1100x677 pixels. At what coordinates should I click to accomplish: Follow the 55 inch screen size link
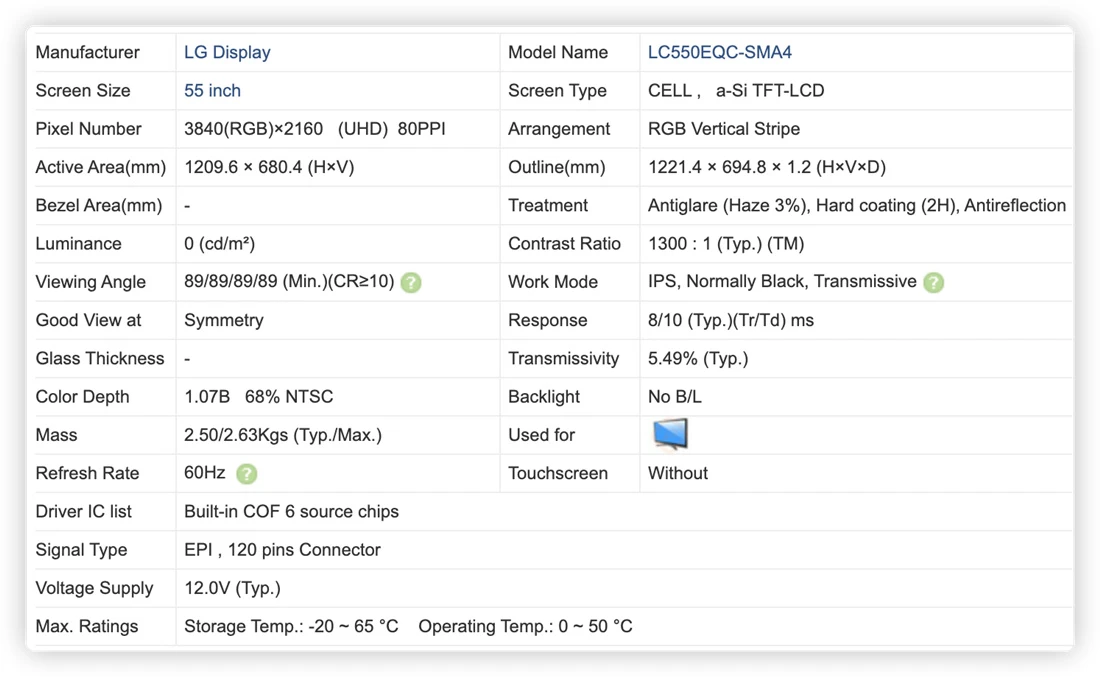pyautogui.click(x=213, y=91)
